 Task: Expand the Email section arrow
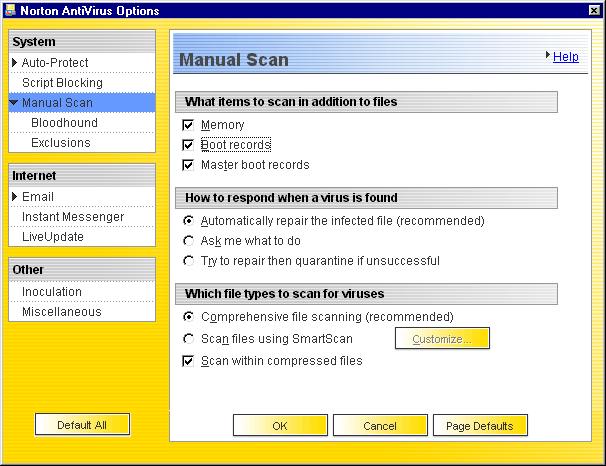click(x=15, y=197)
